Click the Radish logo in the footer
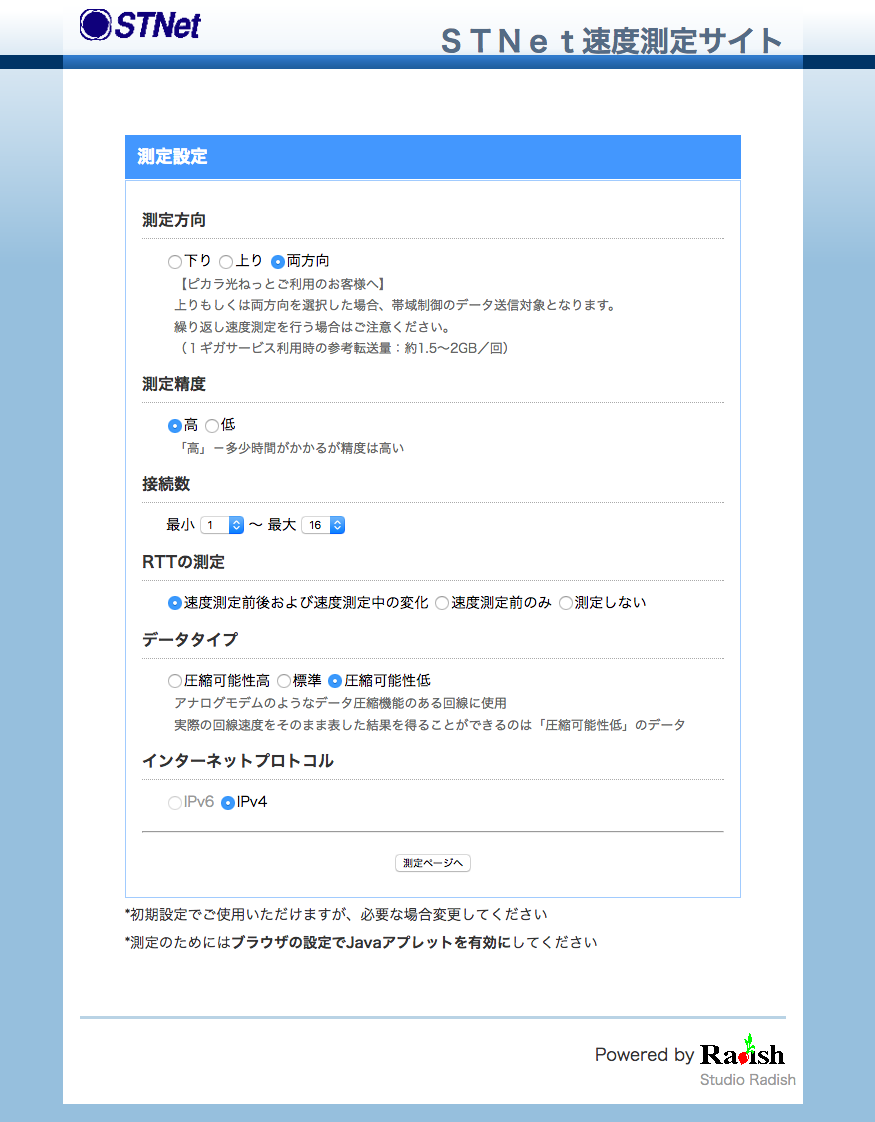 pos(742,1052)
